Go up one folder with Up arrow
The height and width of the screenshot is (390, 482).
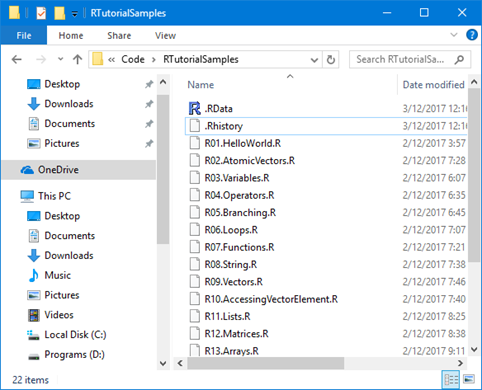77,60
